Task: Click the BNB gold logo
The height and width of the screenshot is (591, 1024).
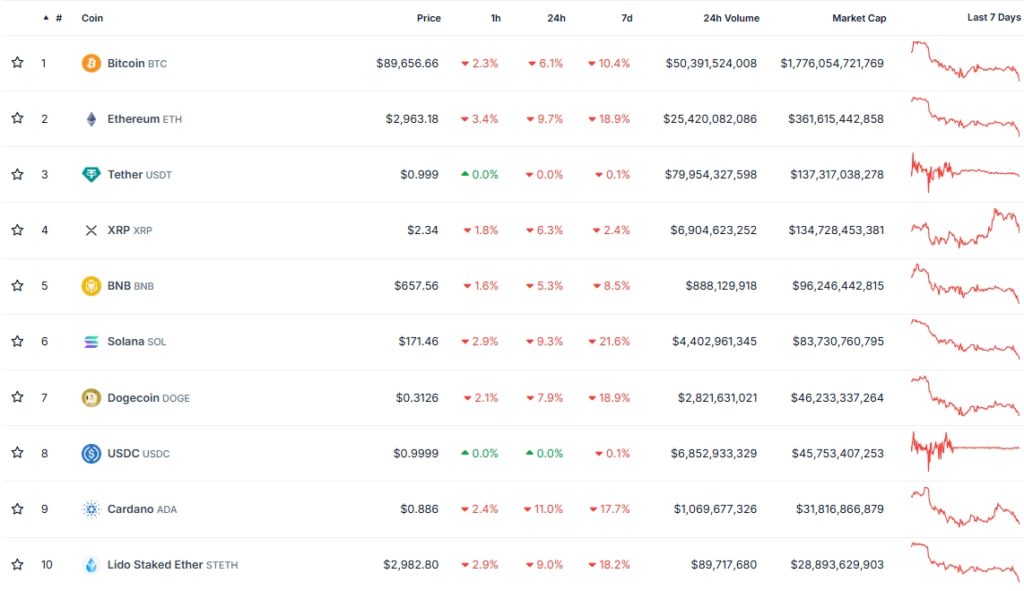Action: coord(91,285)
